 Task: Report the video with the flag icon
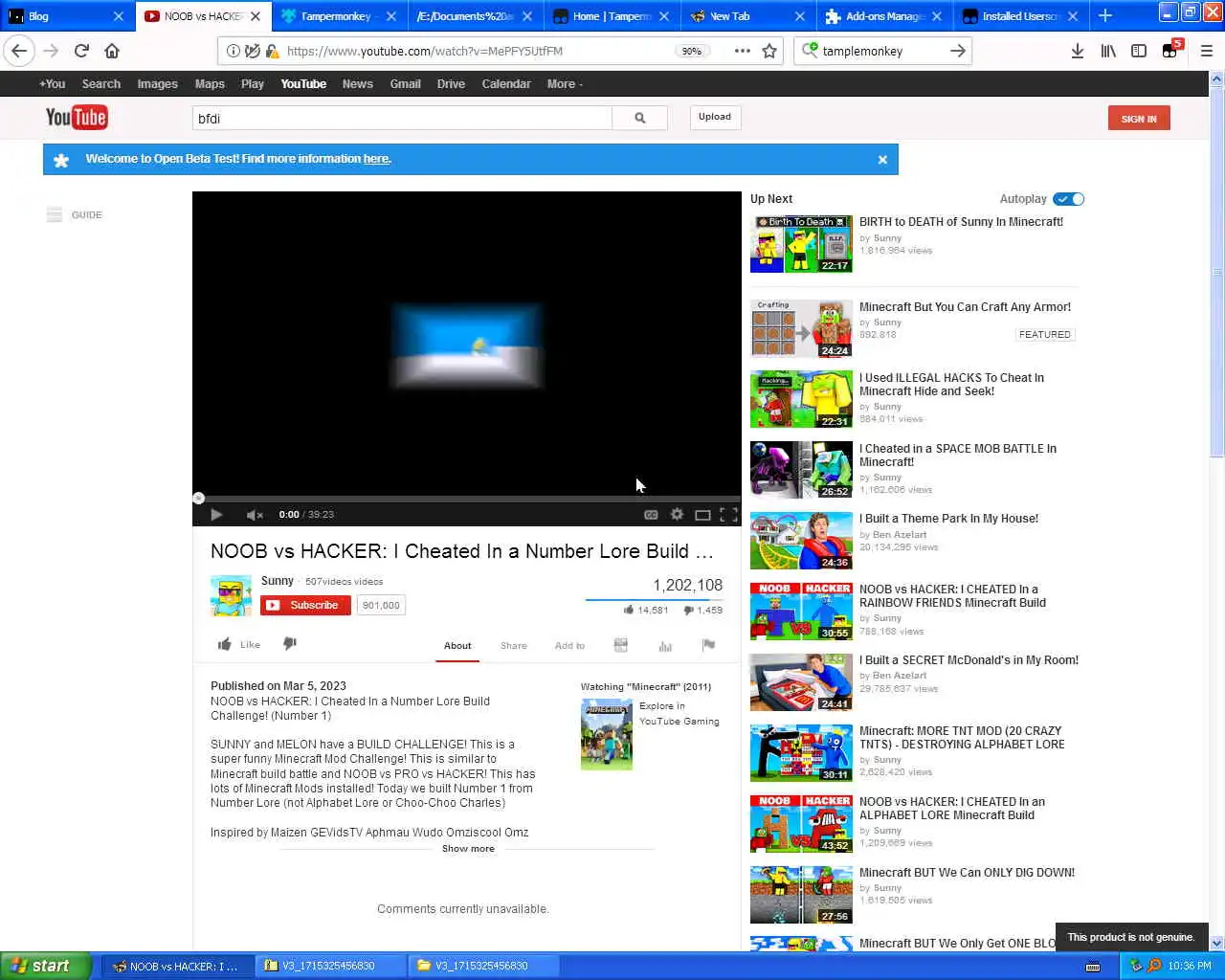coord(708,645)
